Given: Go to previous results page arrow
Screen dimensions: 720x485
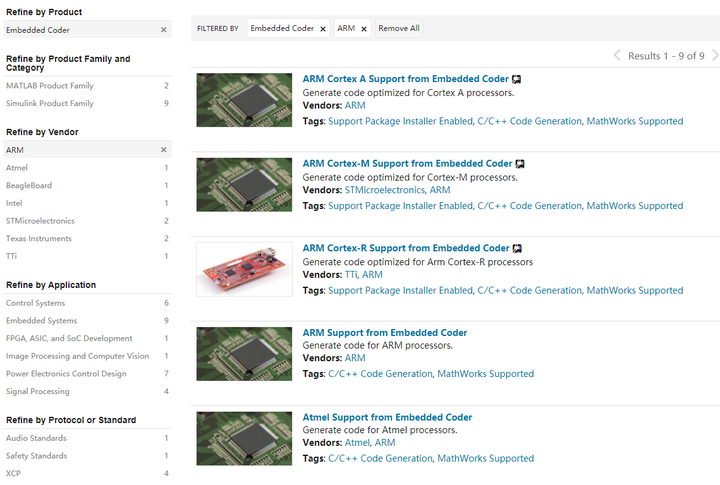Looking at the screenshot, I should pos(617,56).
